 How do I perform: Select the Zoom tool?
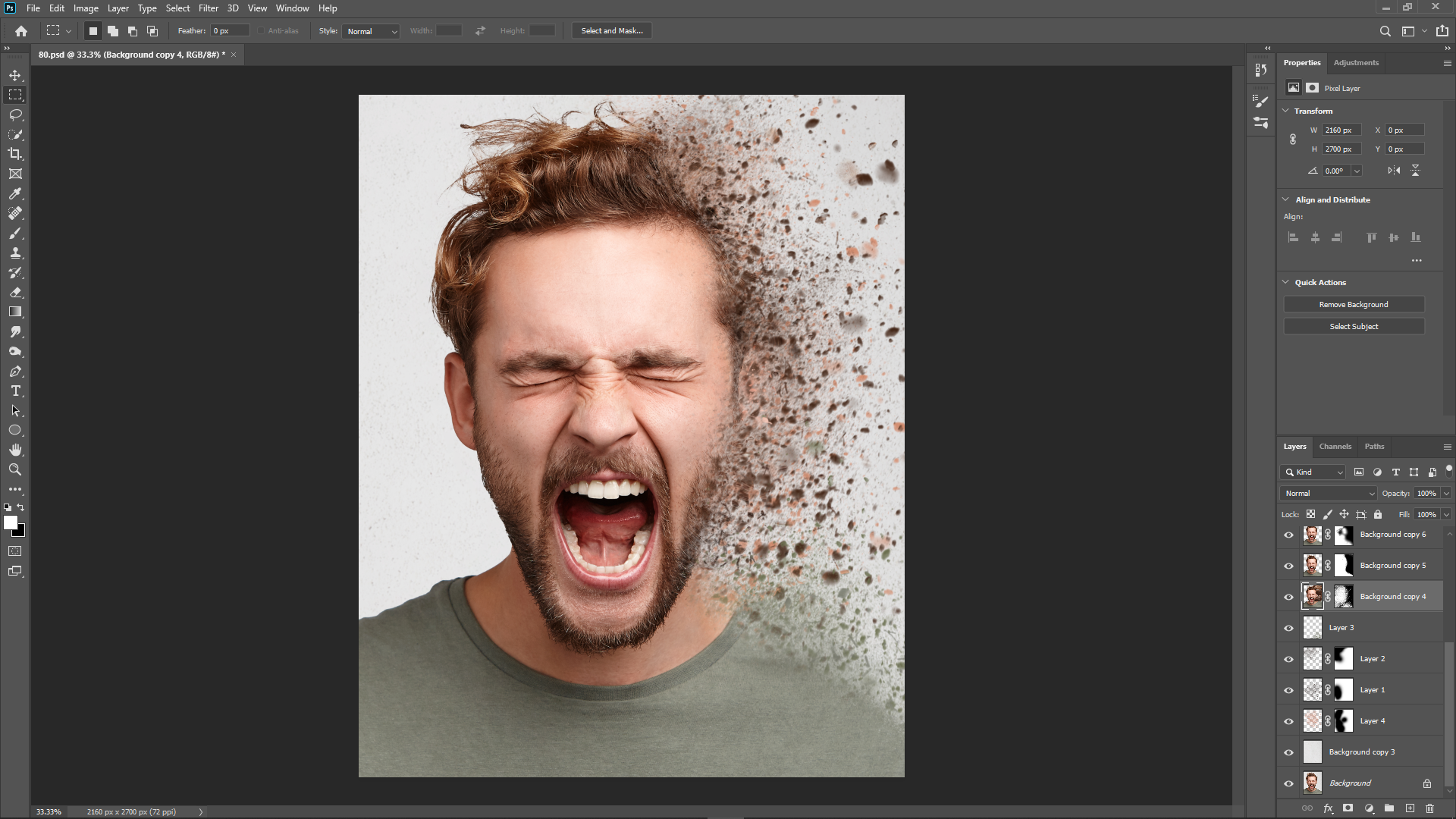(15, 469)
